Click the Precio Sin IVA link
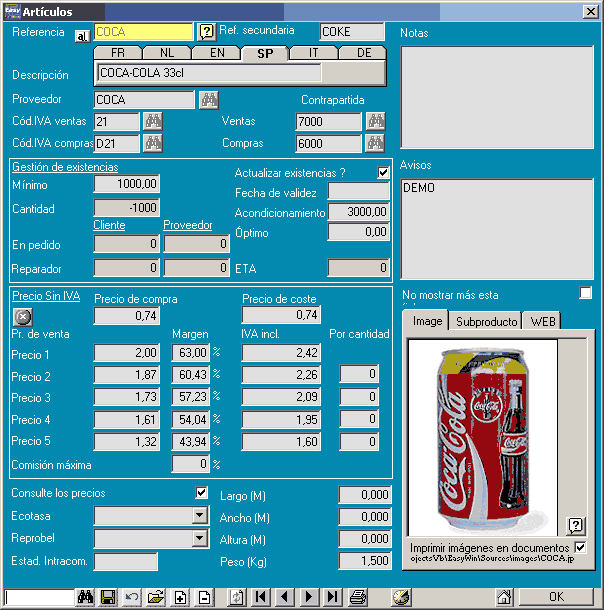Screen dimensions: 604x610 [46, 296]
